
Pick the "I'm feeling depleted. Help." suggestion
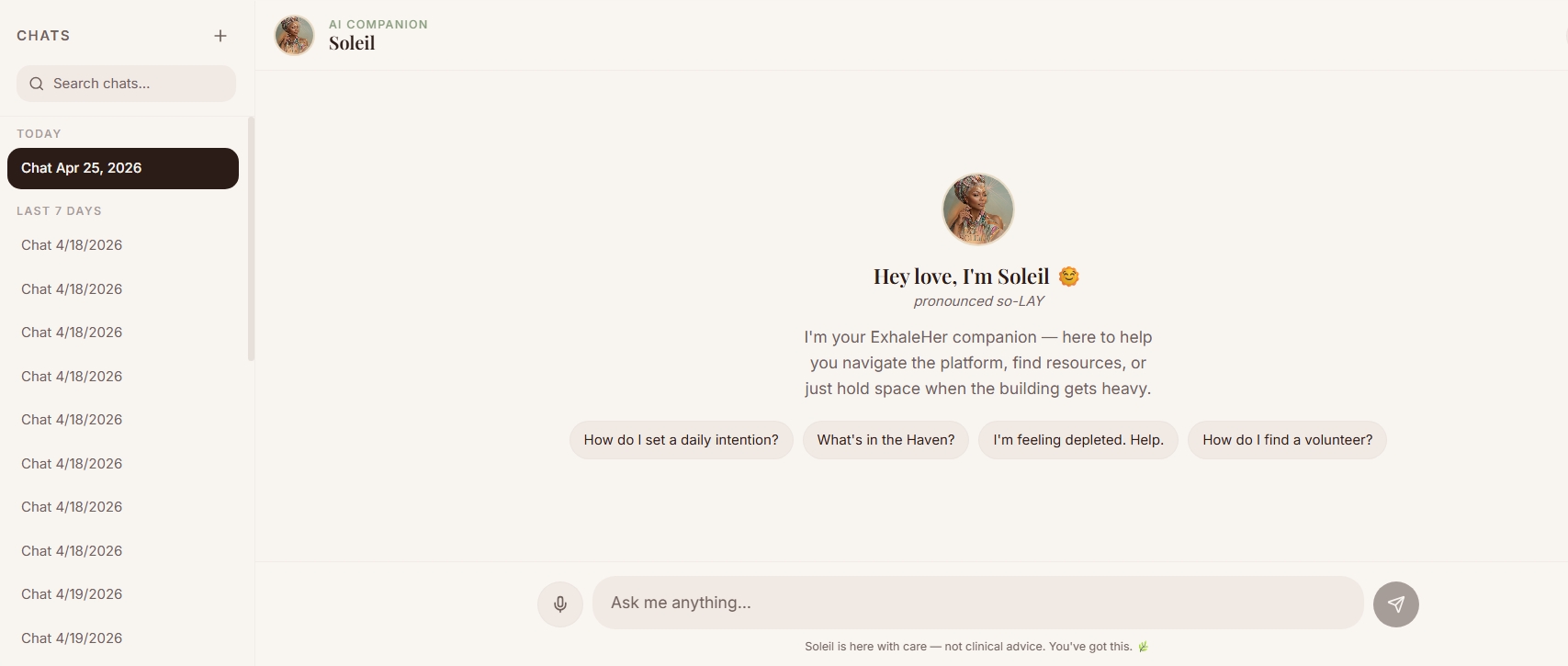[1077, 440]
